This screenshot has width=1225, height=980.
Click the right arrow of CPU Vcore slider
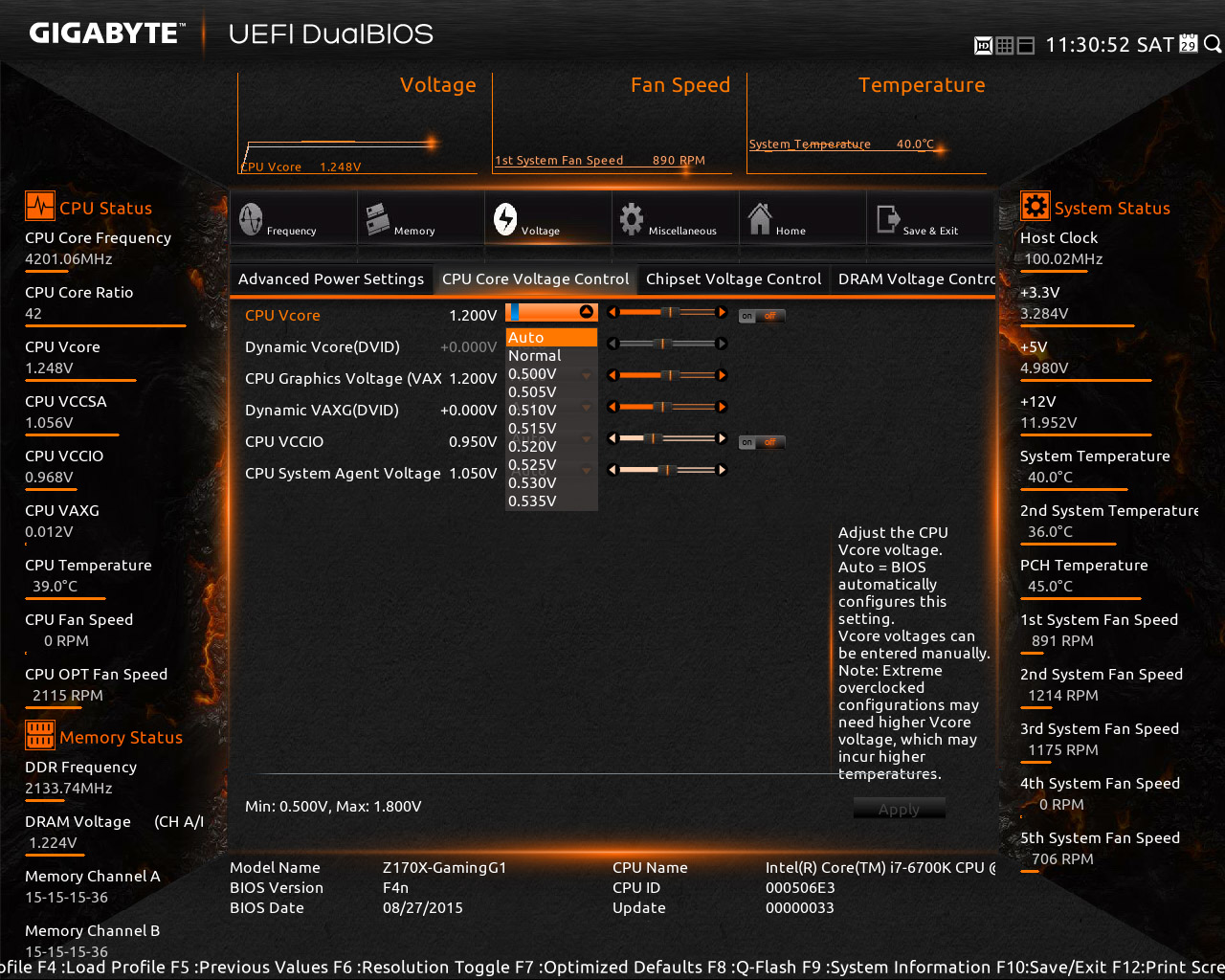coord(723,312)
